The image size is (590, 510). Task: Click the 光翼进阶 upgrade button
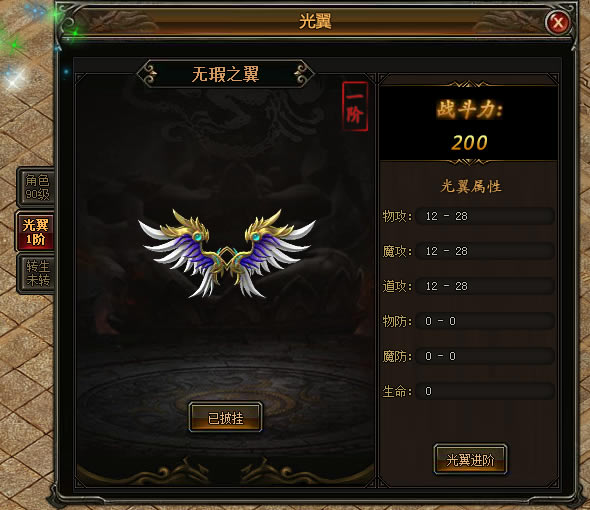click(470, 460)
